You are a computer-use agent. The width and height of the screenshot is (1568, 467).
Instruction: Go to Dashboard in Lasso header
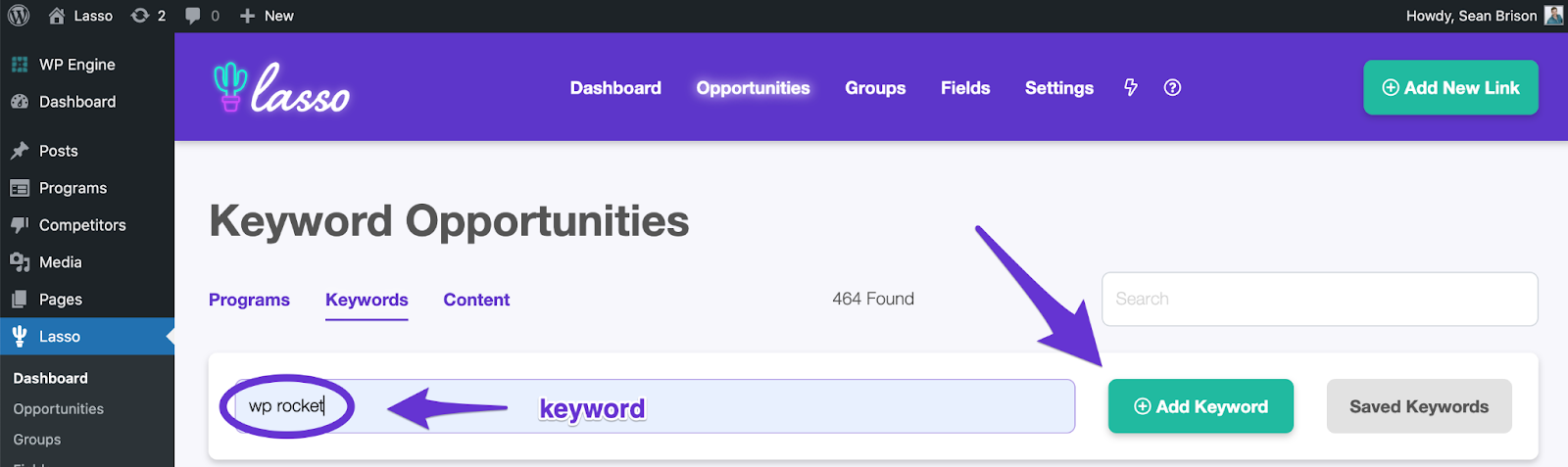click(x=615, y=87)
